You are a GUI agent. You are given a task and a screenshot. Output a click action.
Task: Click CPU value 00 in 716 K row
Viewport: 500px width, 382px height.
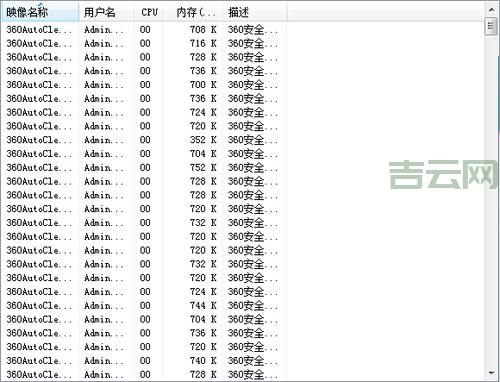tap(145, 43)
